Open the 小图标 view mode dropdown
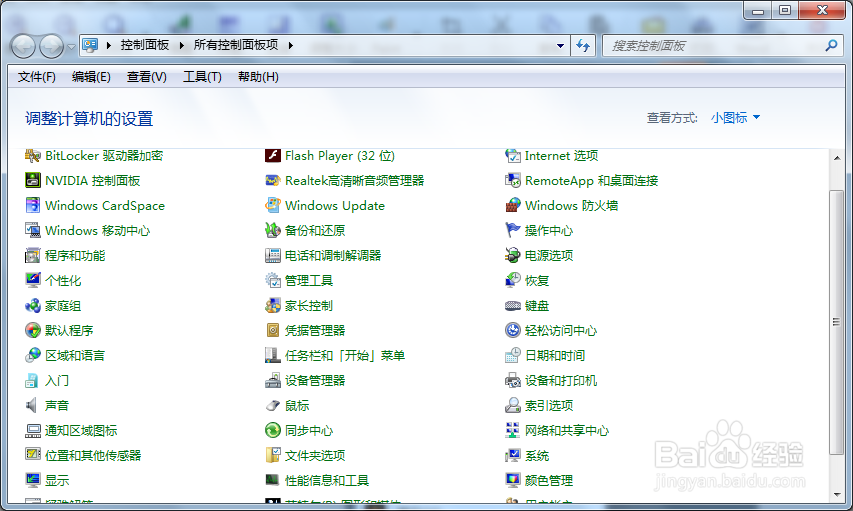The width and height of the screenshot is (853, 511). point(735,118)
